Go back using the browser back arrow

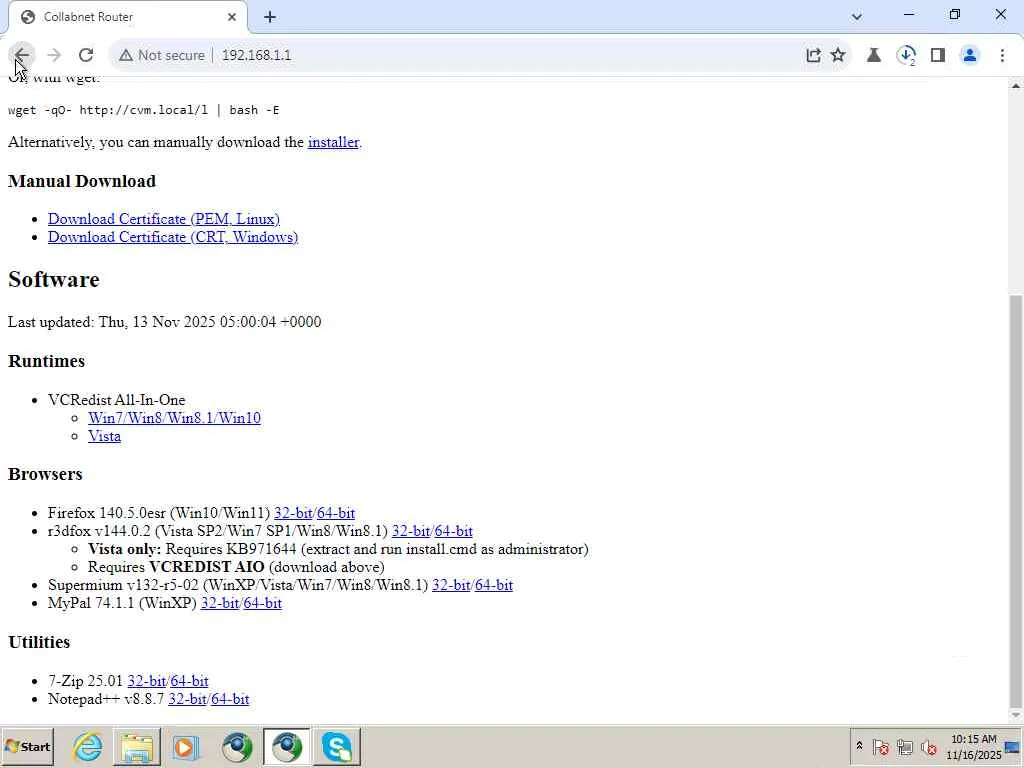[22, 56]
